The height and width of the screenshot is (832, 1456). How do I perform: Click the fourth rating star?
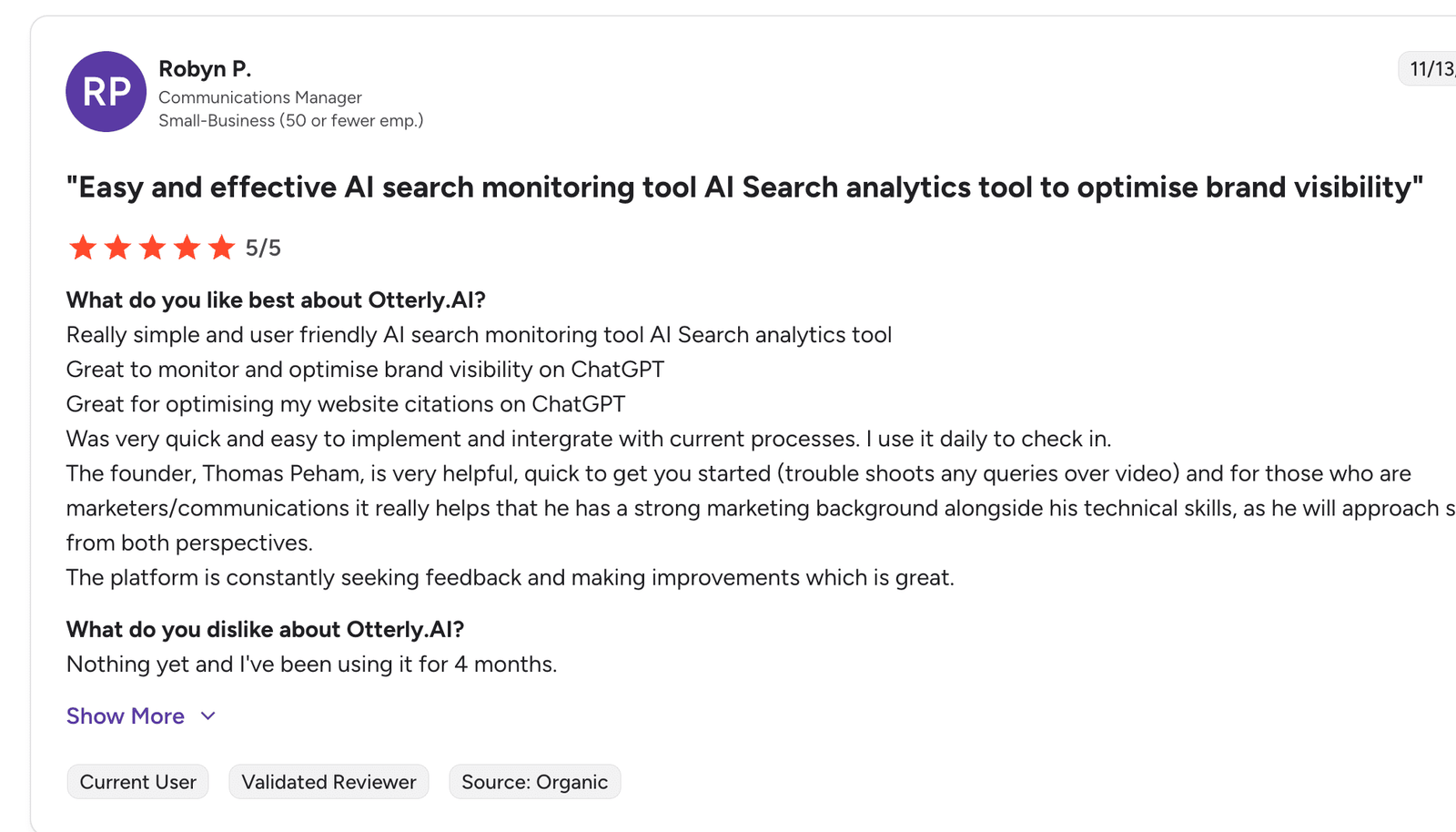[187, 248]
